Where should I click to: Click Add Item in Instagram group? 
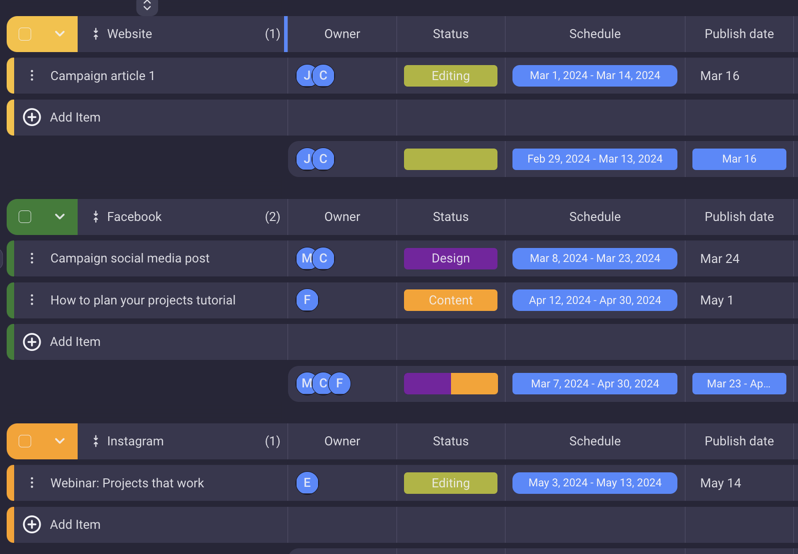tap(75, 524)
